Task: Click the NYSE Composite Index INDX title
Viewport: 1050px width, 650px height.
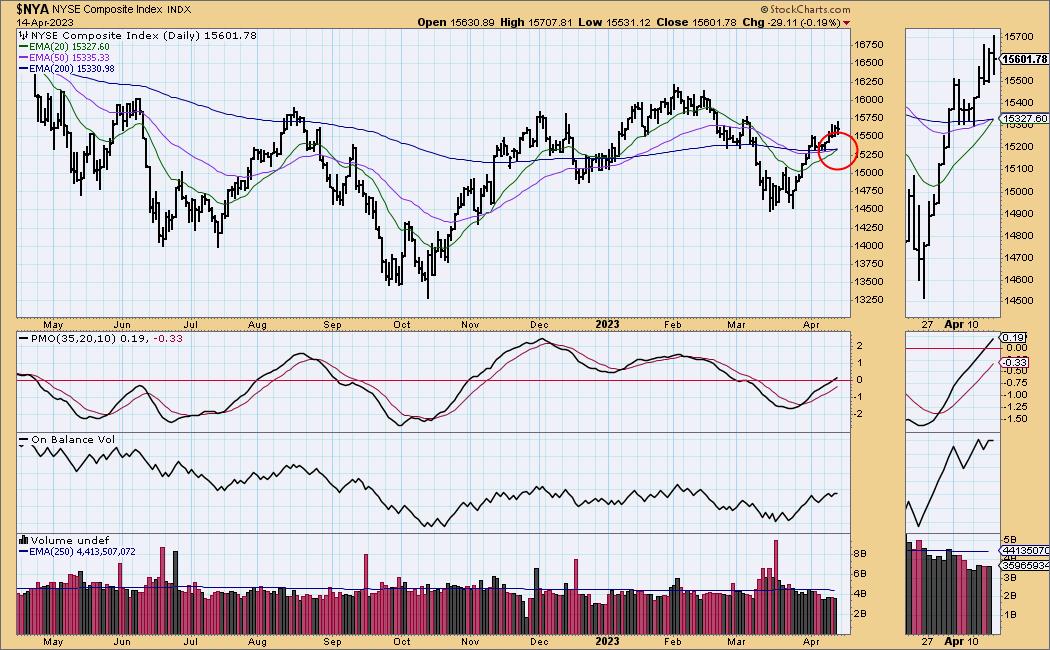Action: tap(121, 9)
